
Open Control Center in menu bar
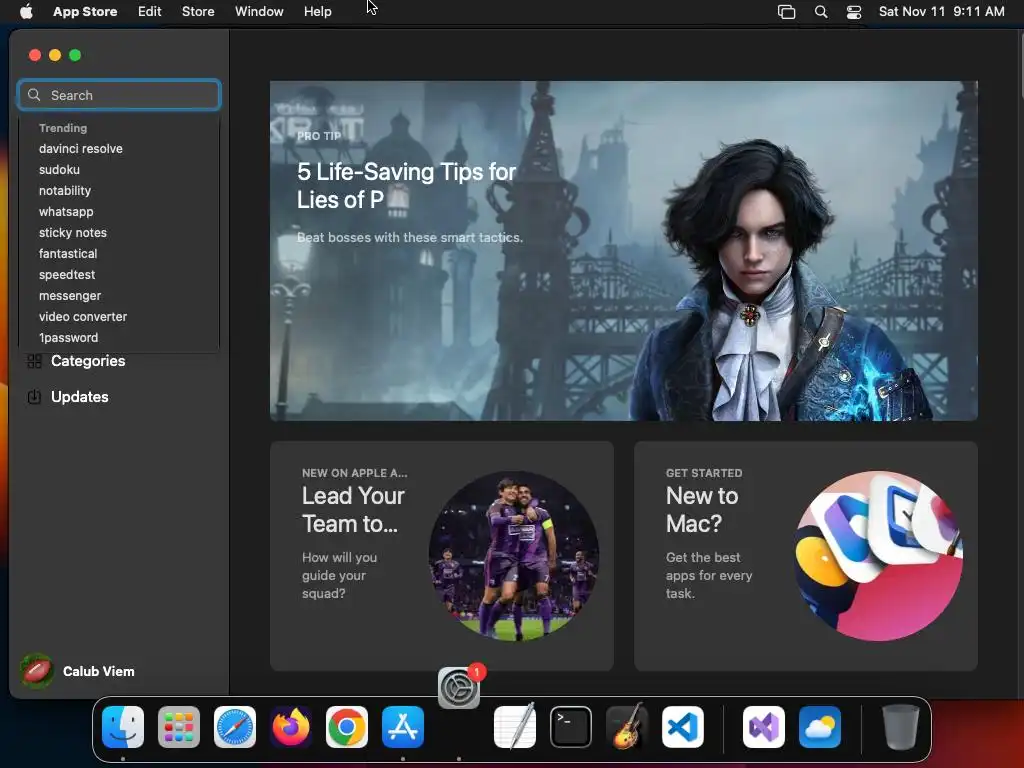pyautogui.click(x=854, y=12)
